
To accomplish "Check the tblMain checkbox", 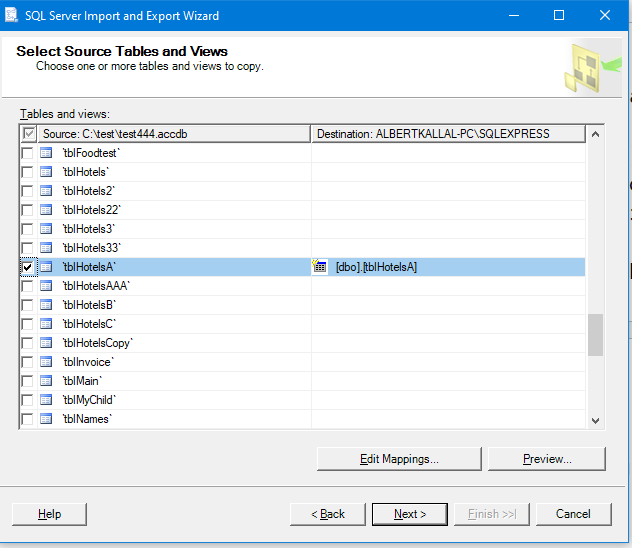I will click(27, 381).
